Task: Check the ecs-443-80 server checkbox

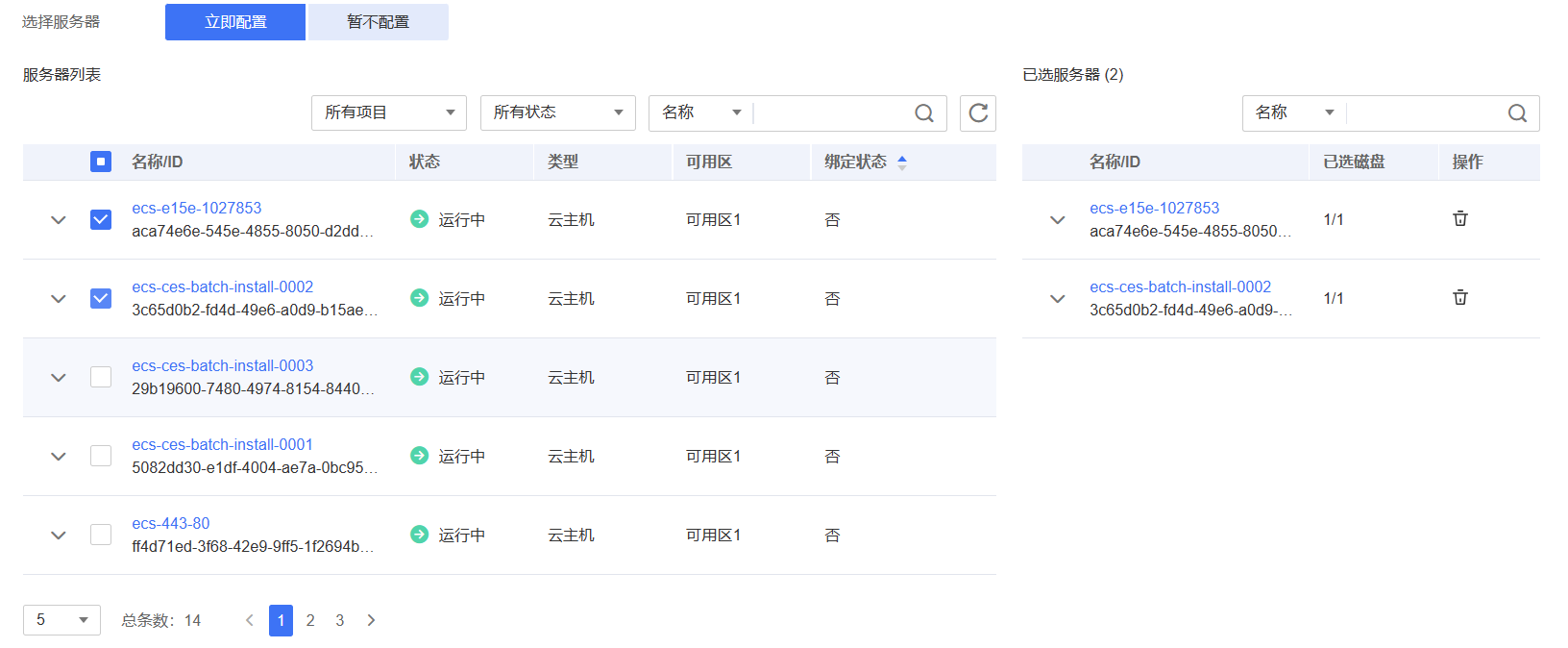Action: point(101,535)
